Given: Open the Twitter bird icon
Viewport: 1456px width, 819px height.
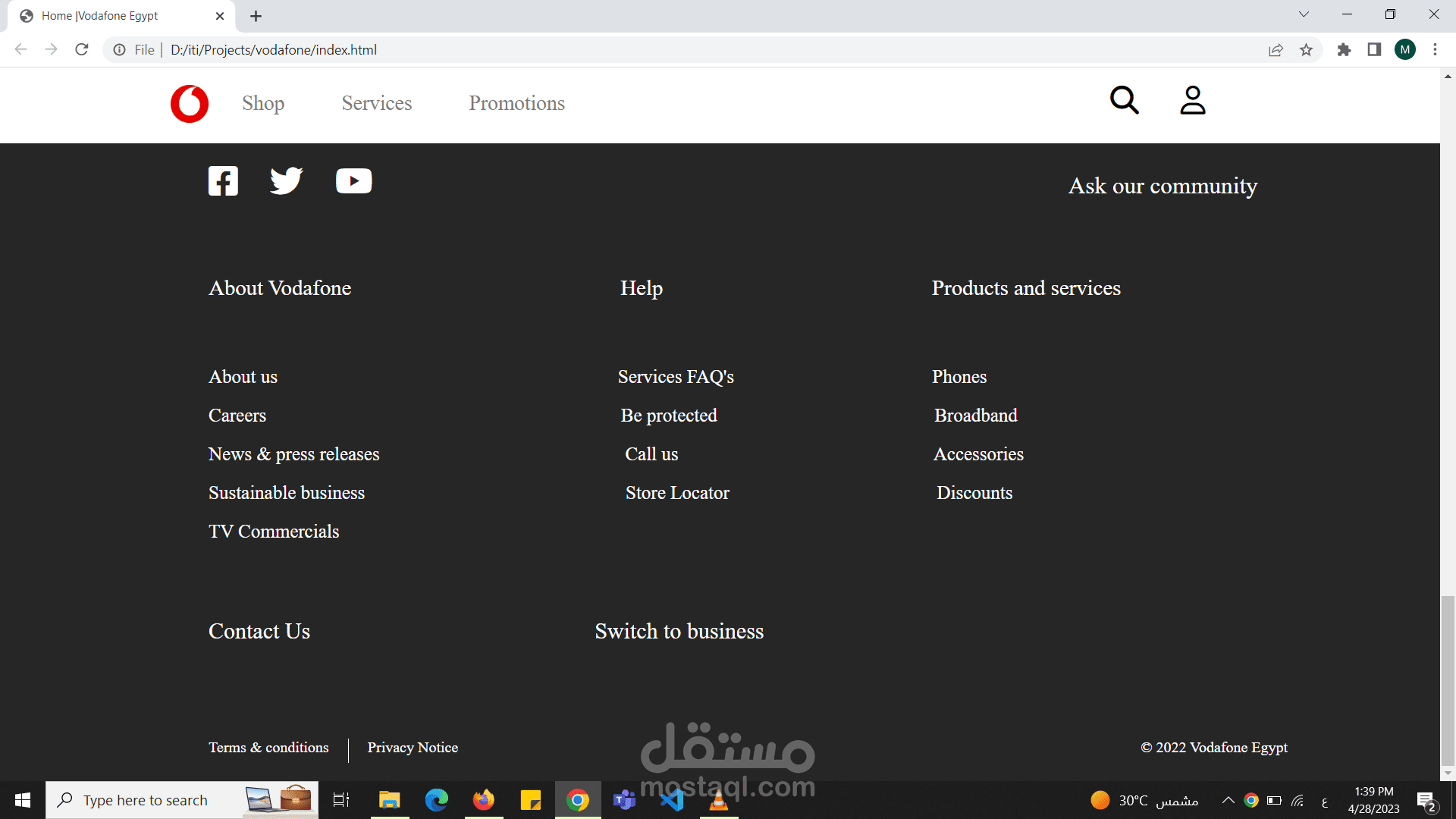Looking at the screenshot, I should point(287,181).
